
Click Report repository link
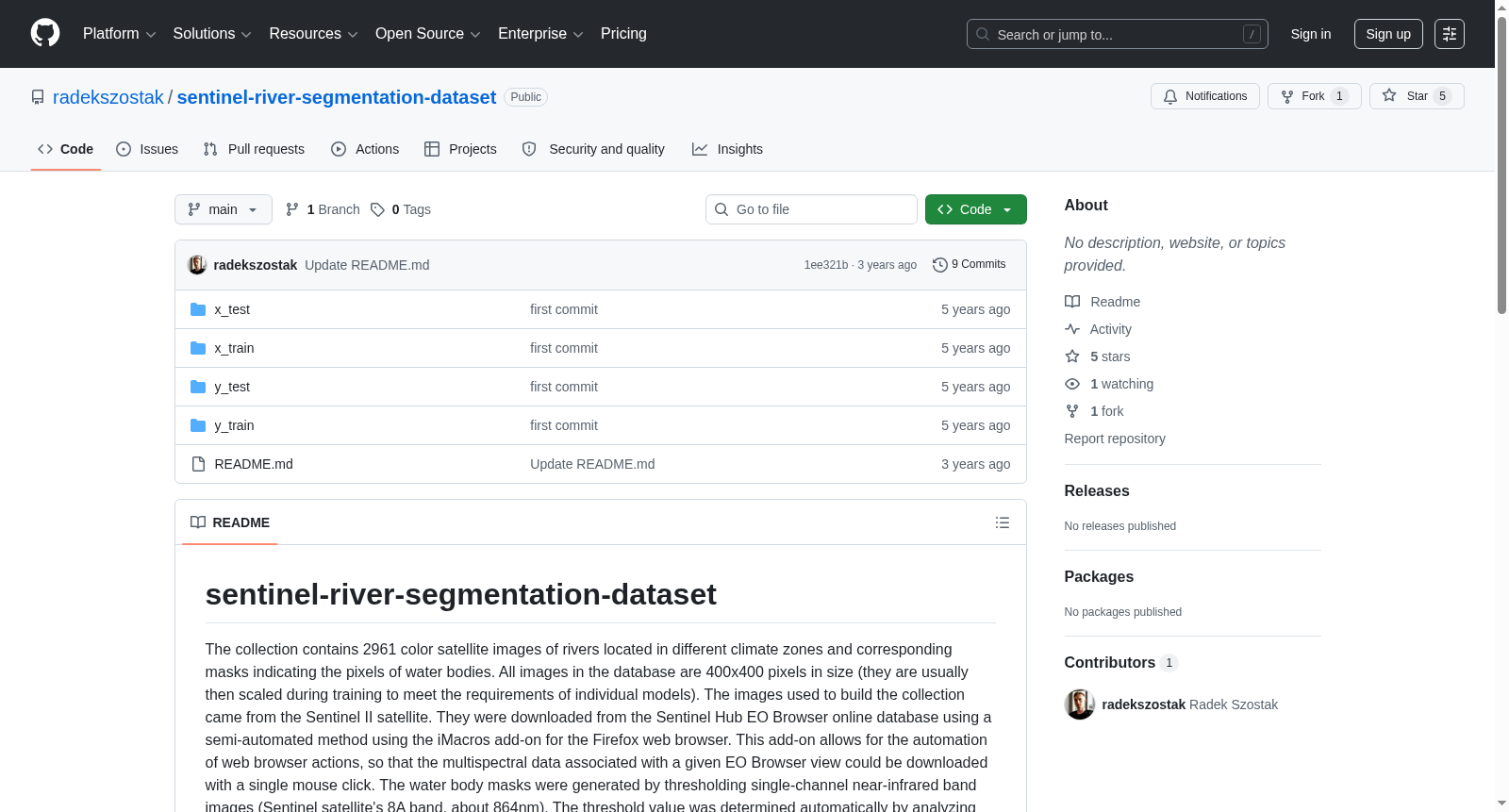(1115, 439)
